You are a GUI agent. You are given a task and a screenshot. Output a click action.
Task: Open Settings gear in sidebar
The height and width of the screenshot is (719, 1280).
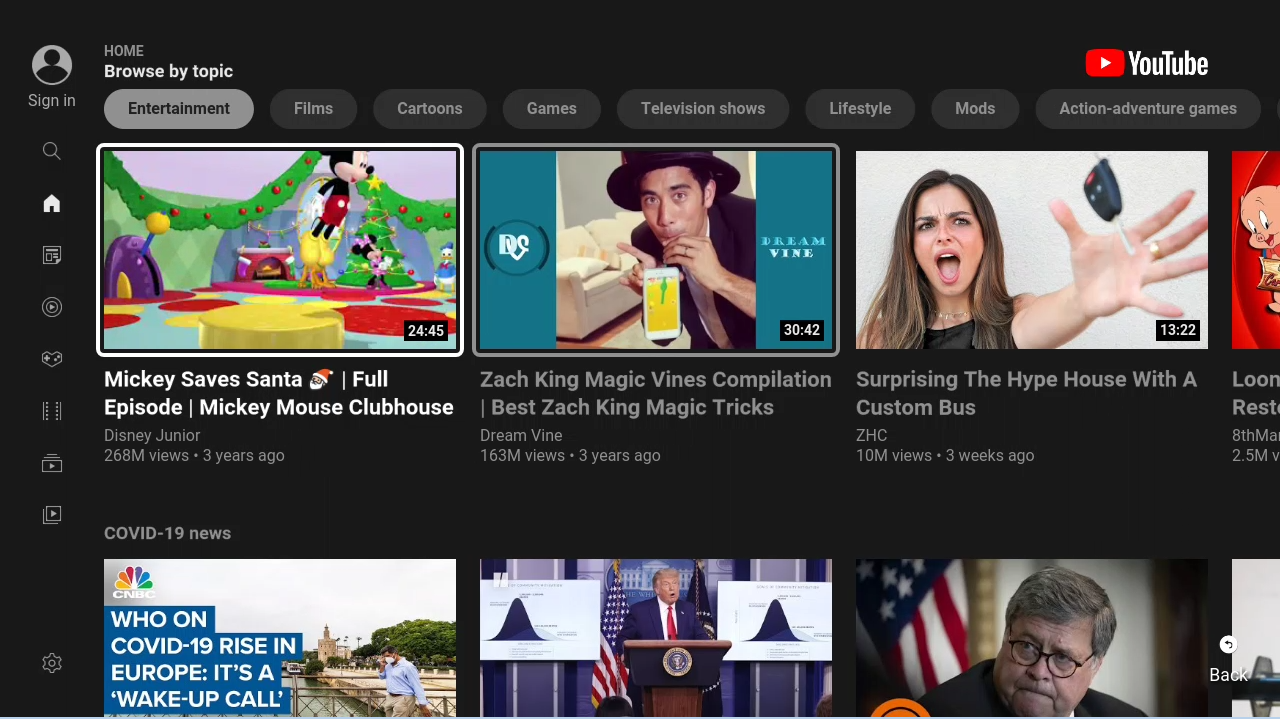52,663
